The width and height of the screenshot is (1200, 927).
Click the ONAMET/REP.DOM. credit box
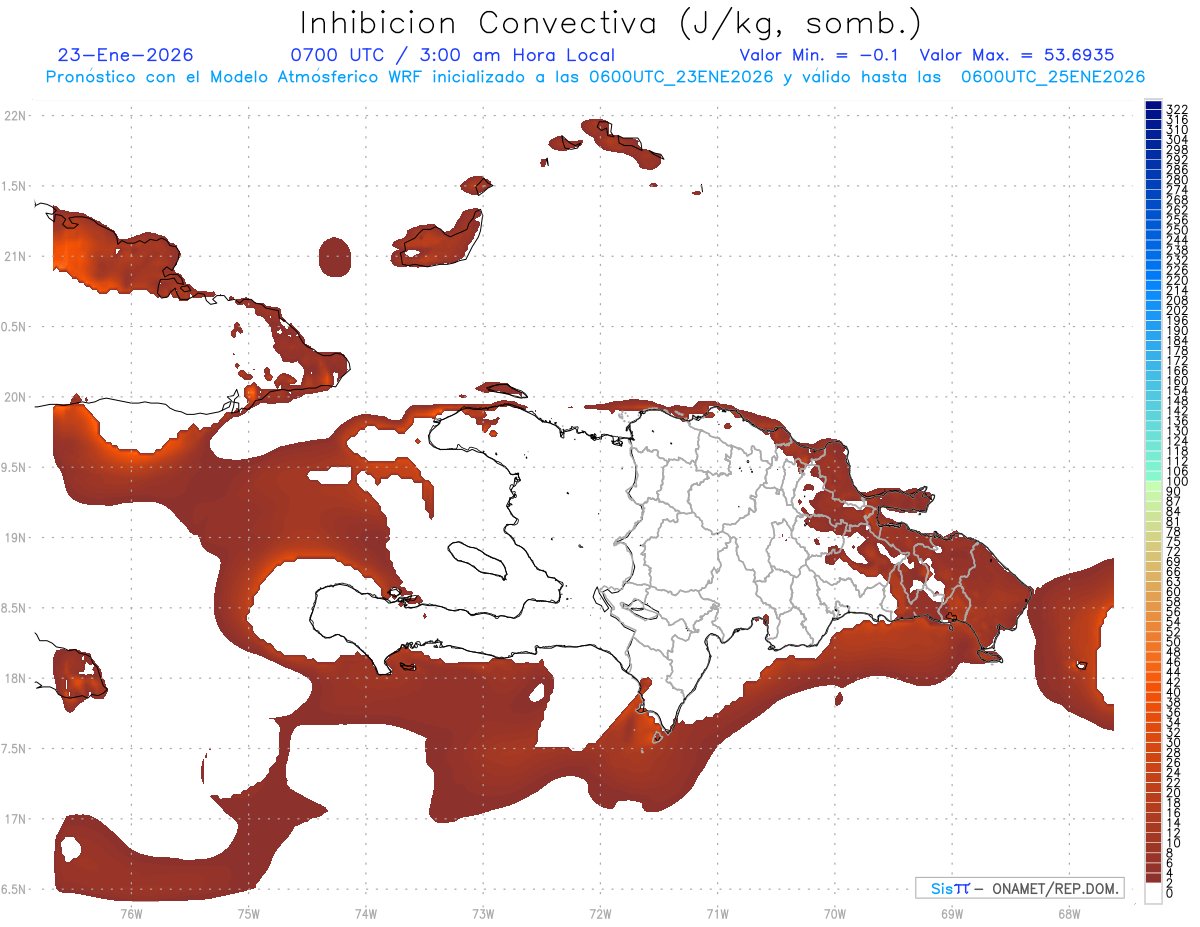click(1019, 888)
